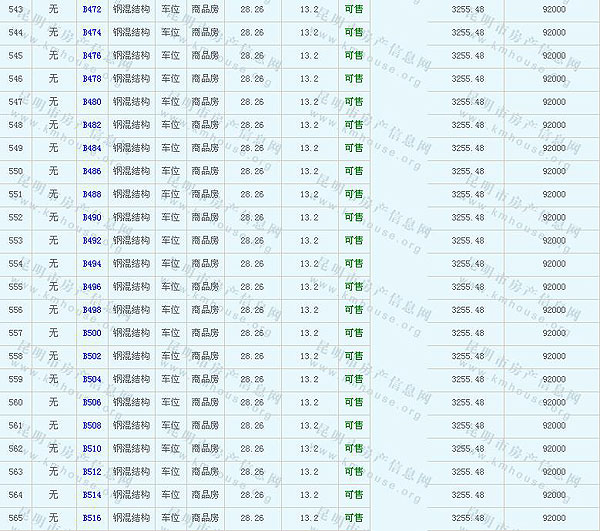Click the 钢混结构 cell in row 561
This screenshot has height=531, width=600.
point(131,425)
